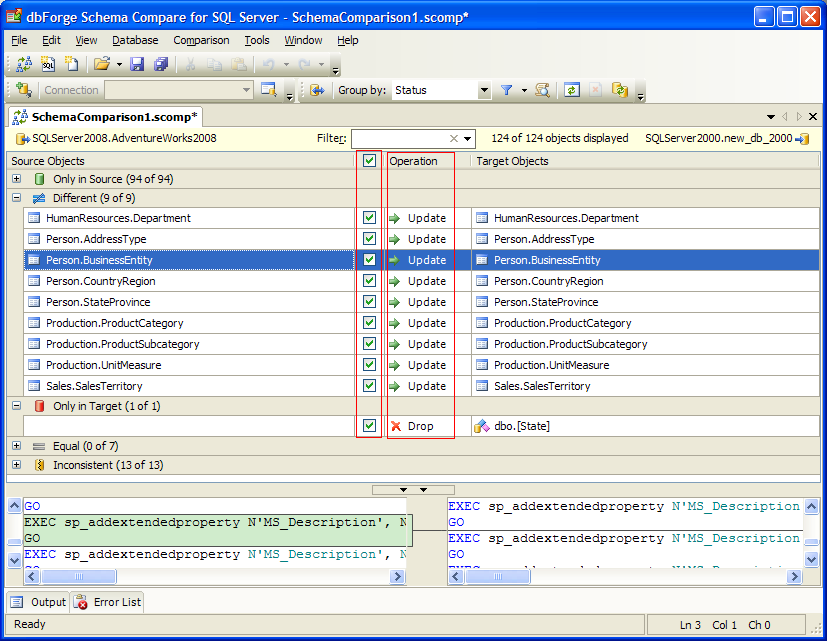Click the Synchronize databases icon
827x641 pixels.
[620, 90]
